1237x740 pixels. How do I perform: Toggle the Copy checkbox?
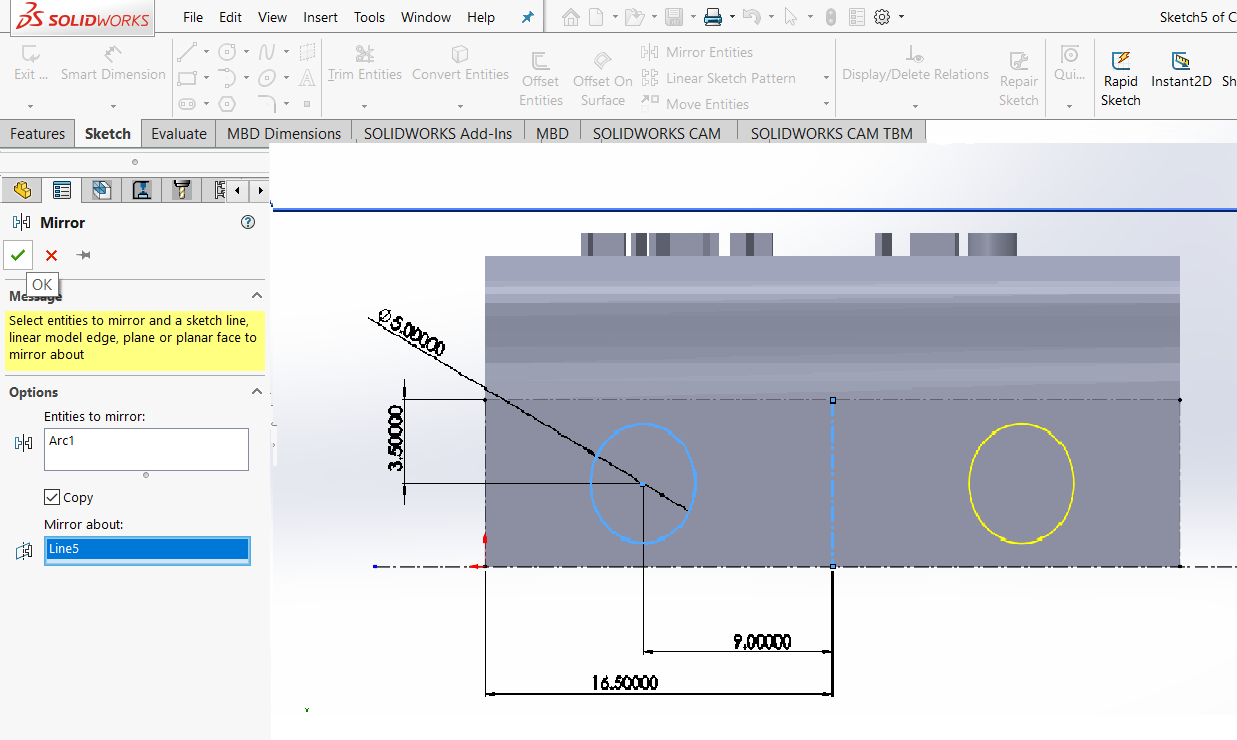pos(52,497)
